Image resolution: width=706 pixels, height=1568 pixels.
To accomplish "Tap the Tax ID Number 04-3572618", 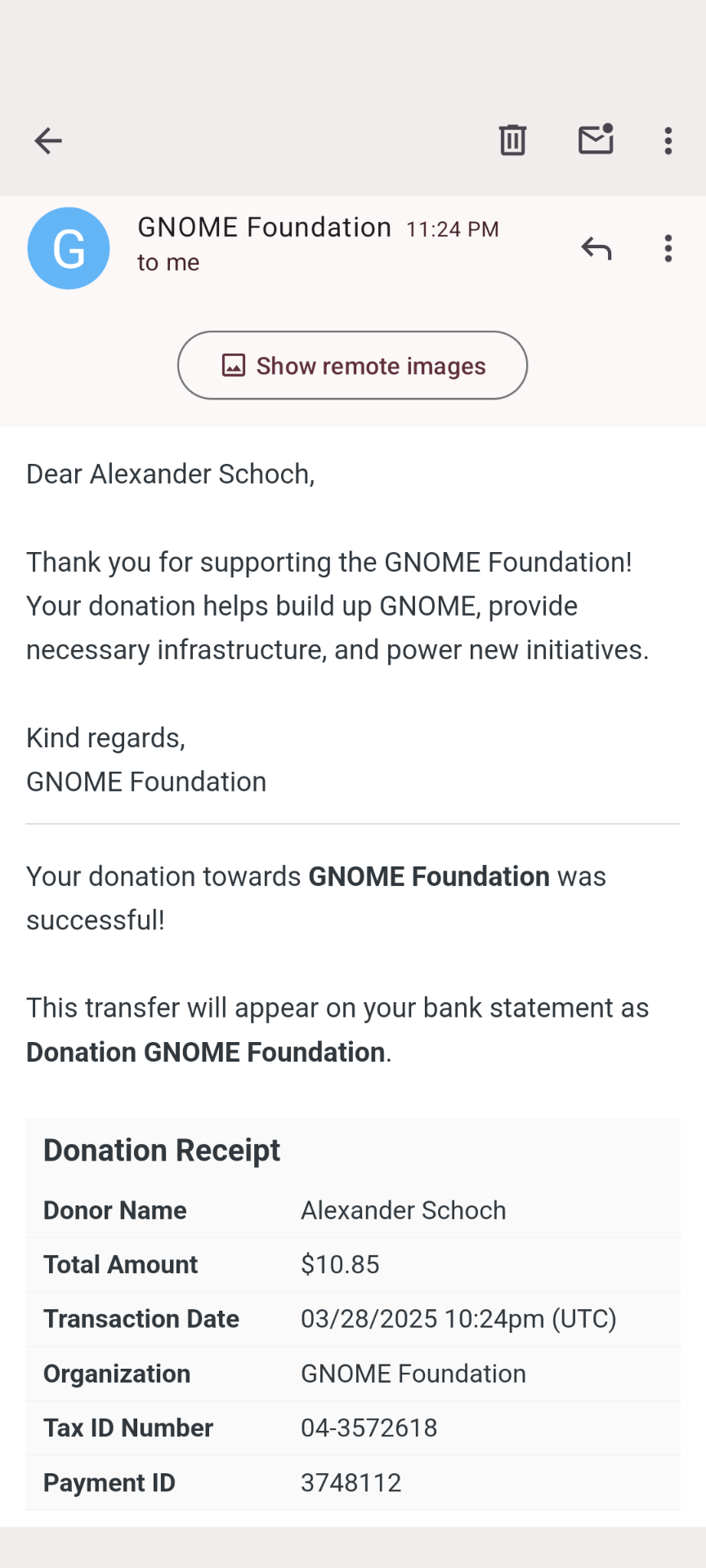I will tap(369, 1428).
